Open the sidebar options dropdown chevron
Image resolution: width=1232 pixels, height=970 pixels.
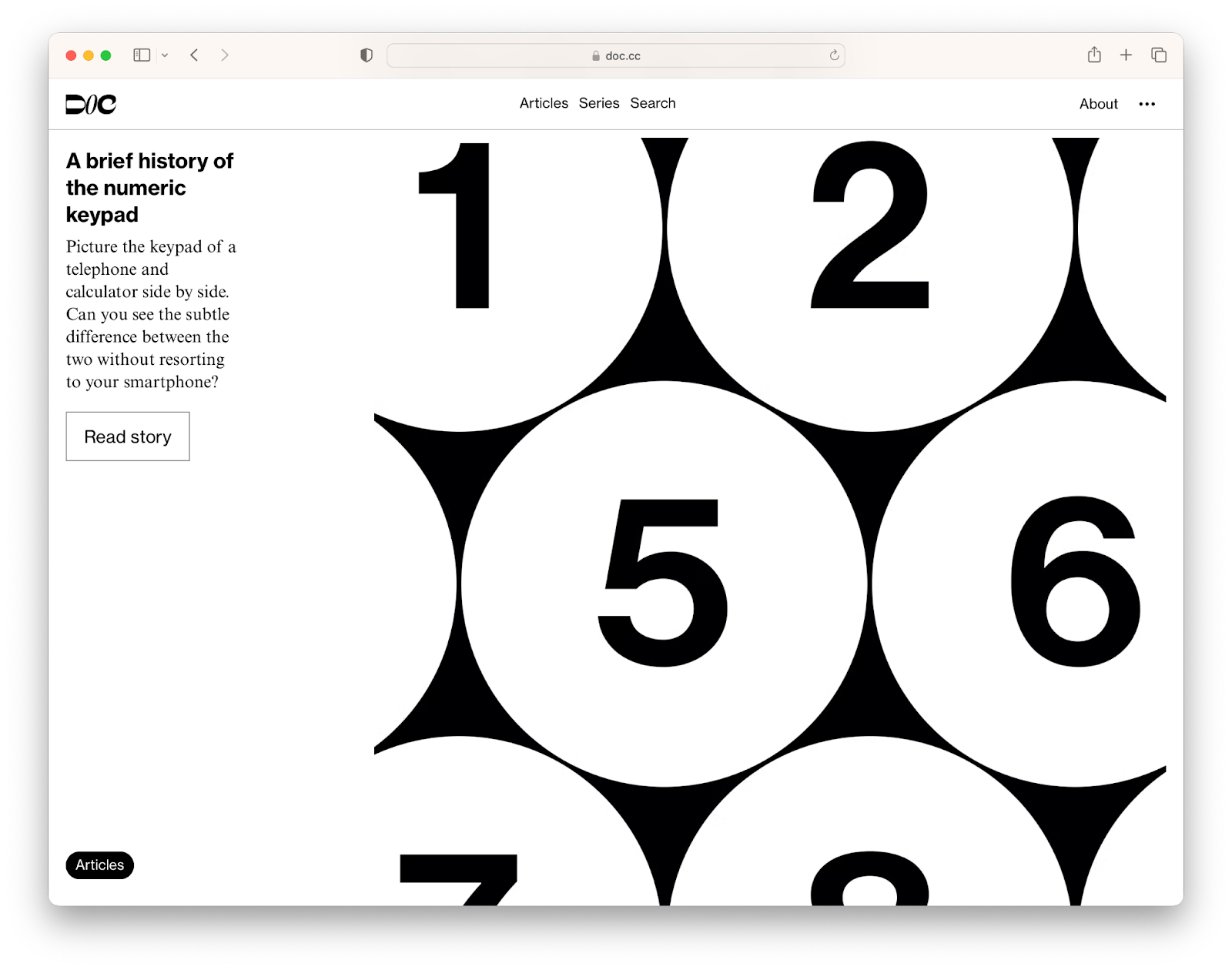tap(165, 55)
